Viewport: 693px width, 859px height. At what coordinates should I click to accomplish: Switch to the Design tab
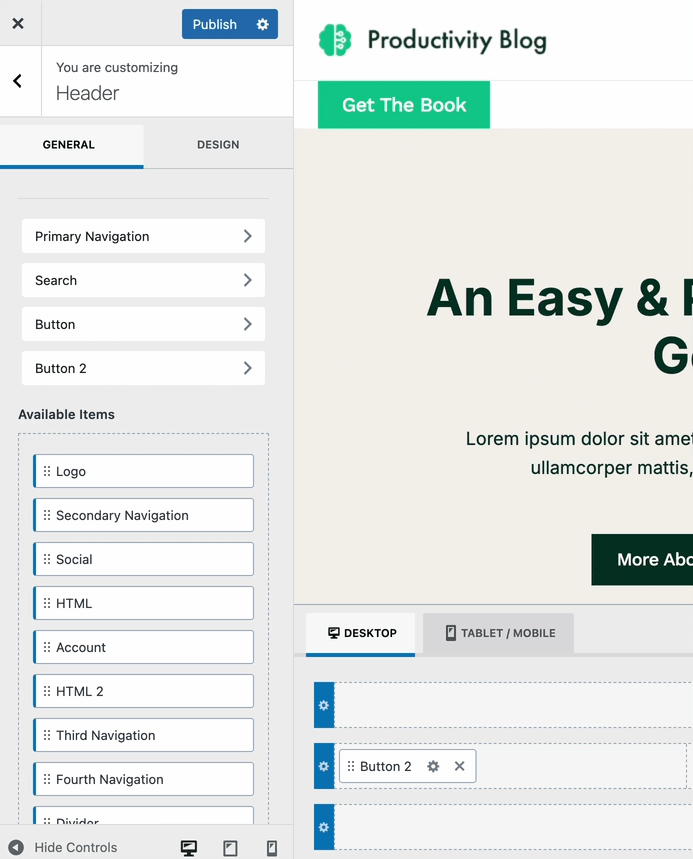pos(218,145)
